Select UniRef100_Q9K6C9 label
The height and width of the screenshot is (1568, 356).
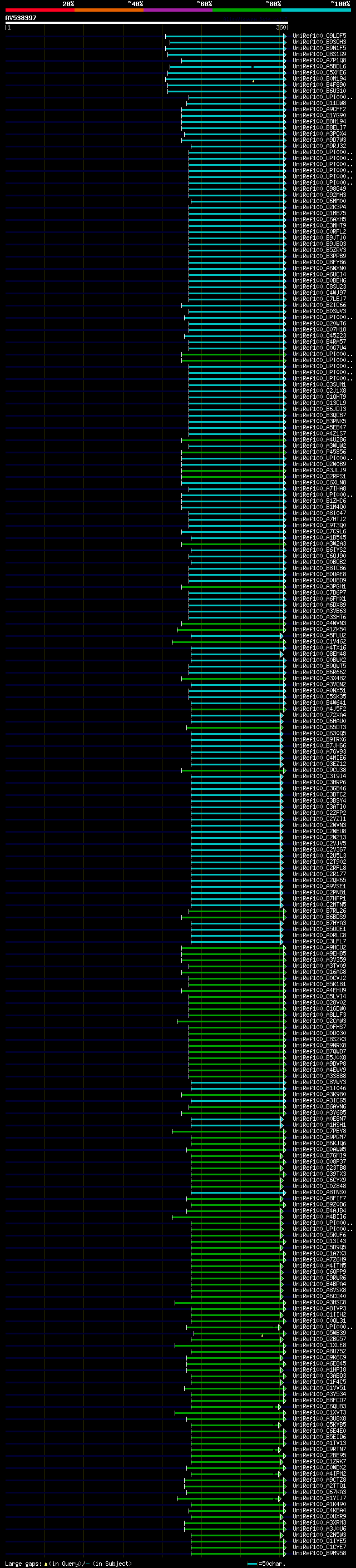coord(319,1357)
